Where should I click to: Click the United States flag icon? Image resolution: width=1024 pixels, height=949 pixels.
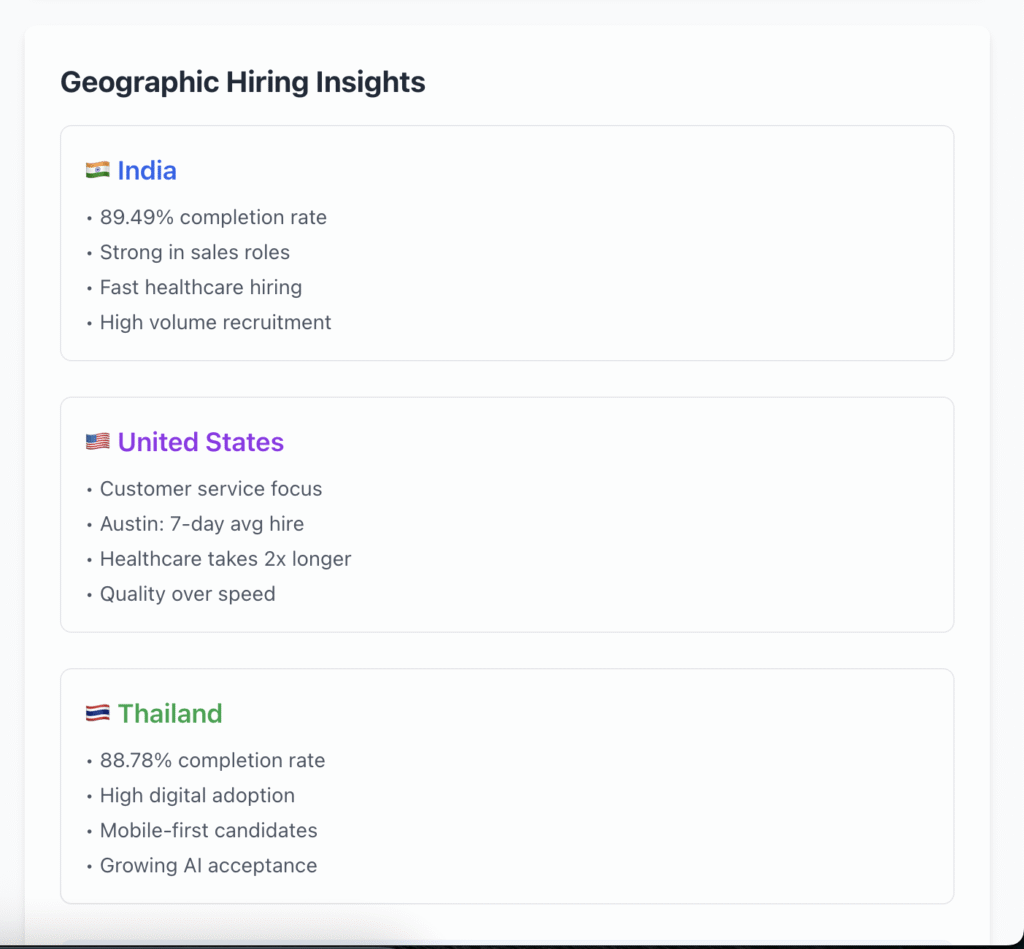coord(97,442)
